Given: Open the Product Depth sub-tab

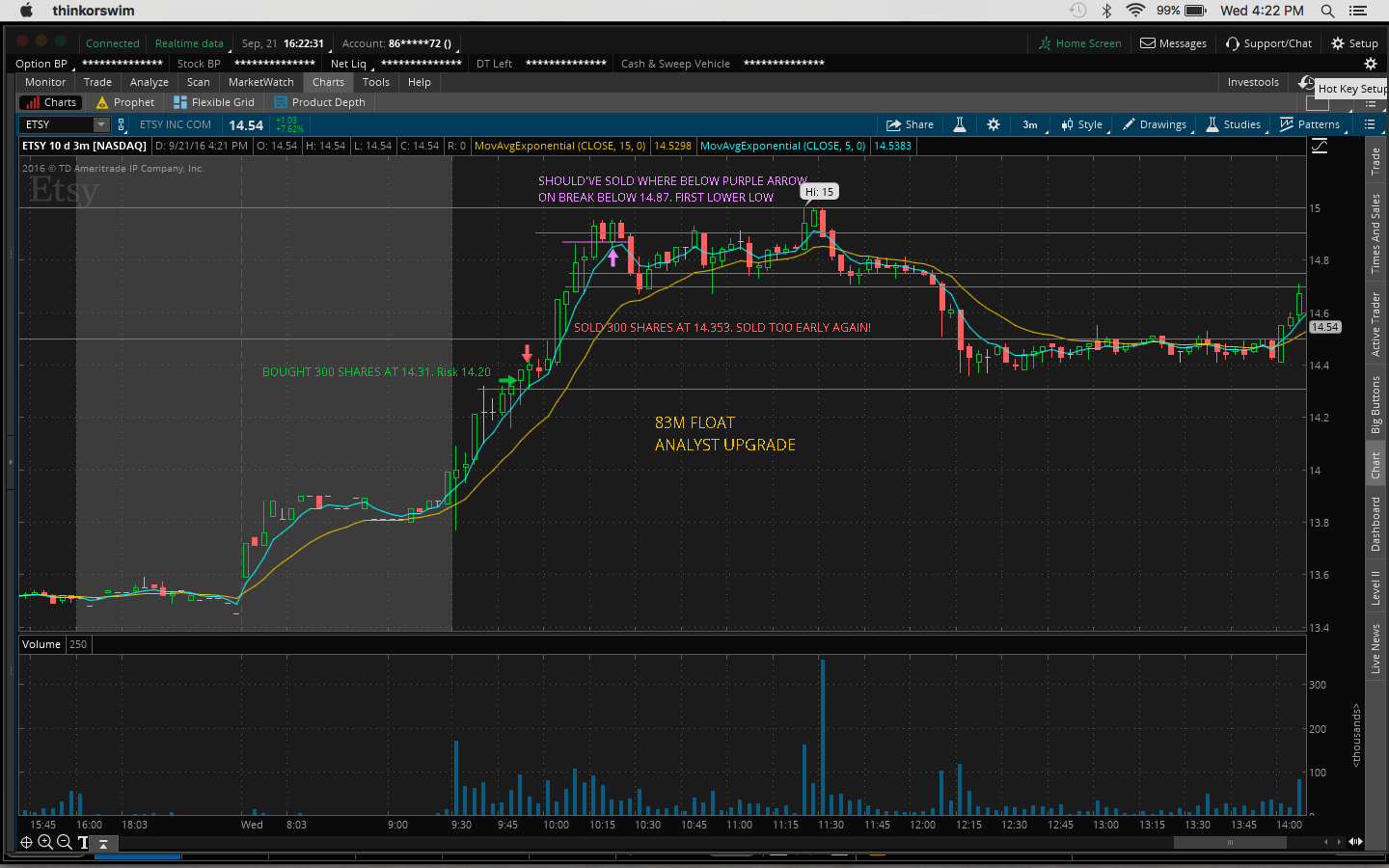Looking at the screenshot, I should [x=320, y=102].
